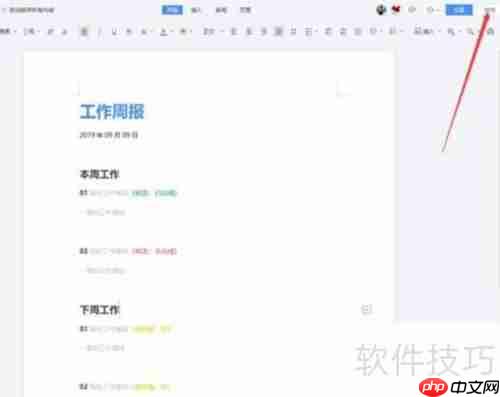This screenshot has width=500, height=397.
Task: Click the dark collaborator avatar
Action: click(x=381, y=10)
